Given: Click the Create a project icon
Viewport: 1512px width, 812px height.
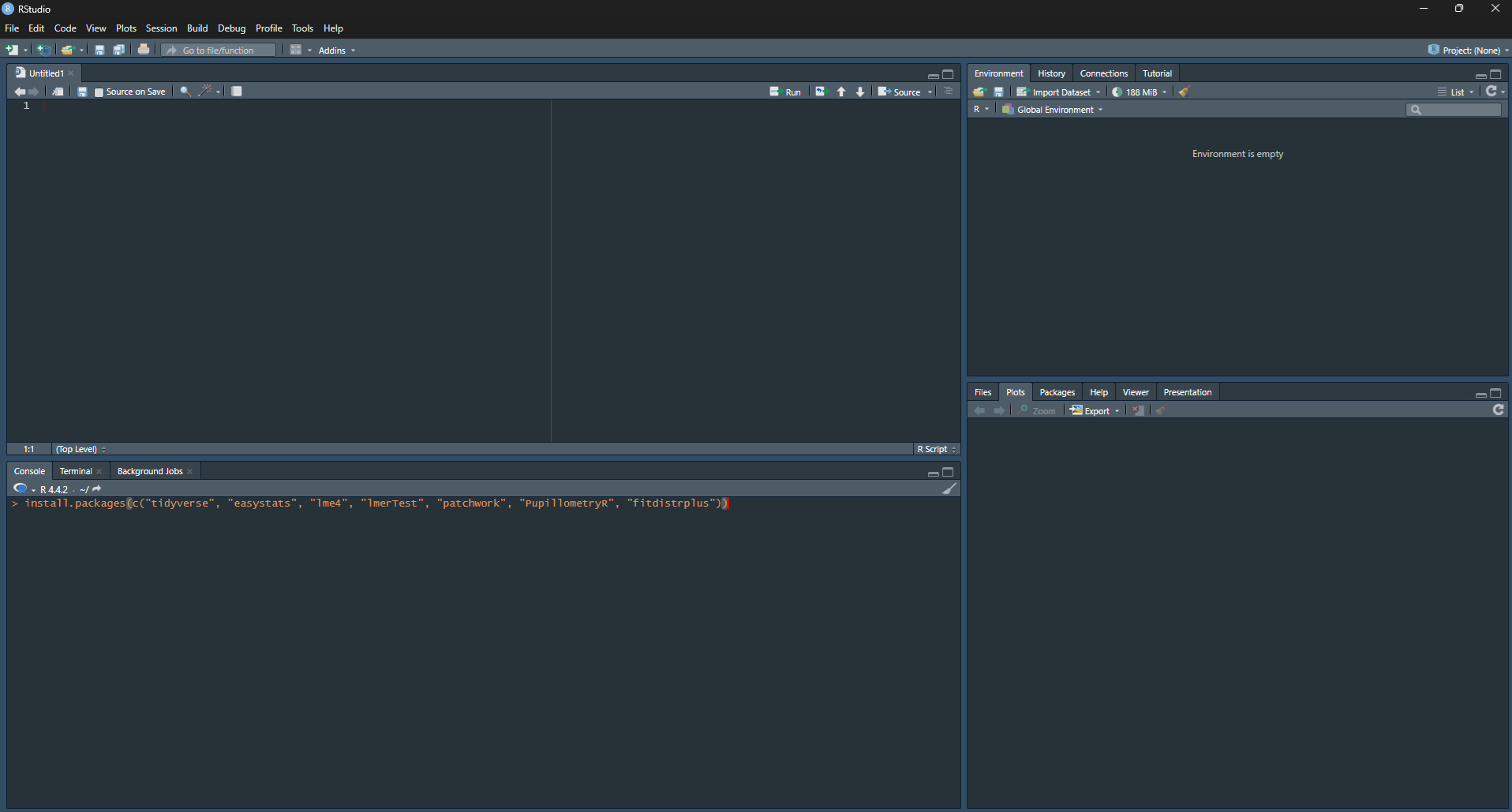Looking at the screenshot, I should click(x=44, y=50).
